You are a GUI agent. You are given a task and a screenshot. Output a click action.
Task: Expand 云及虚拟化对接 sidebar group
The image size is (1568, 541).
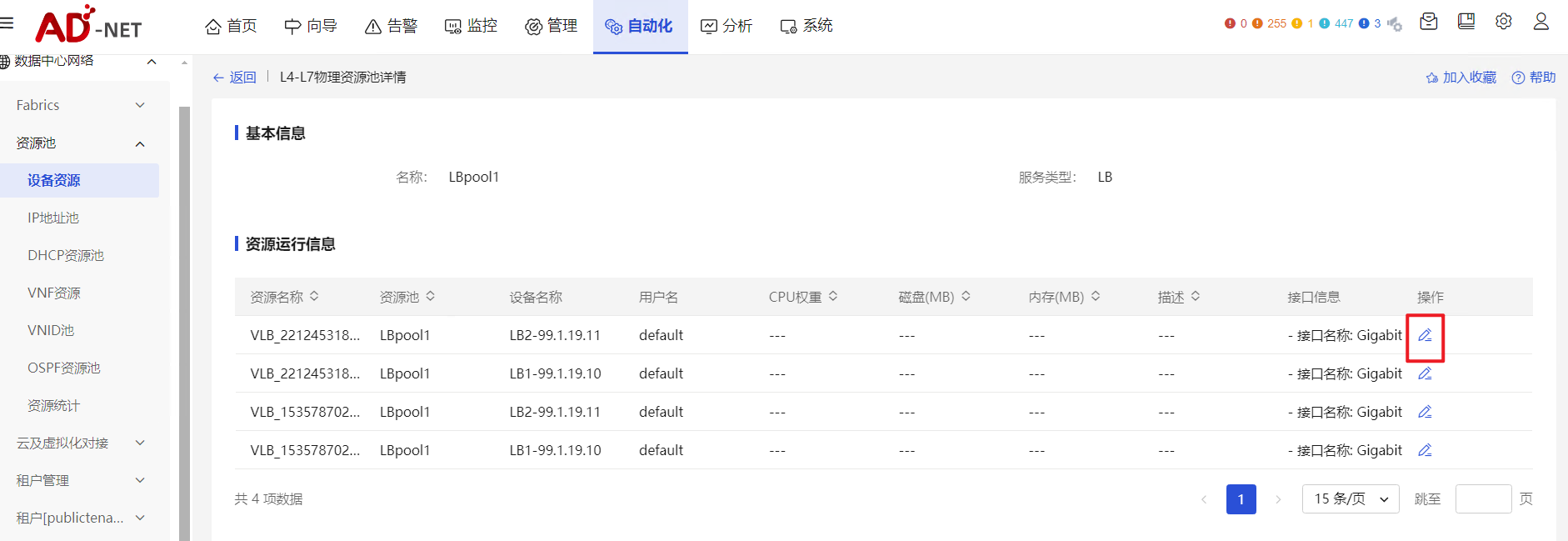(80, 443)
